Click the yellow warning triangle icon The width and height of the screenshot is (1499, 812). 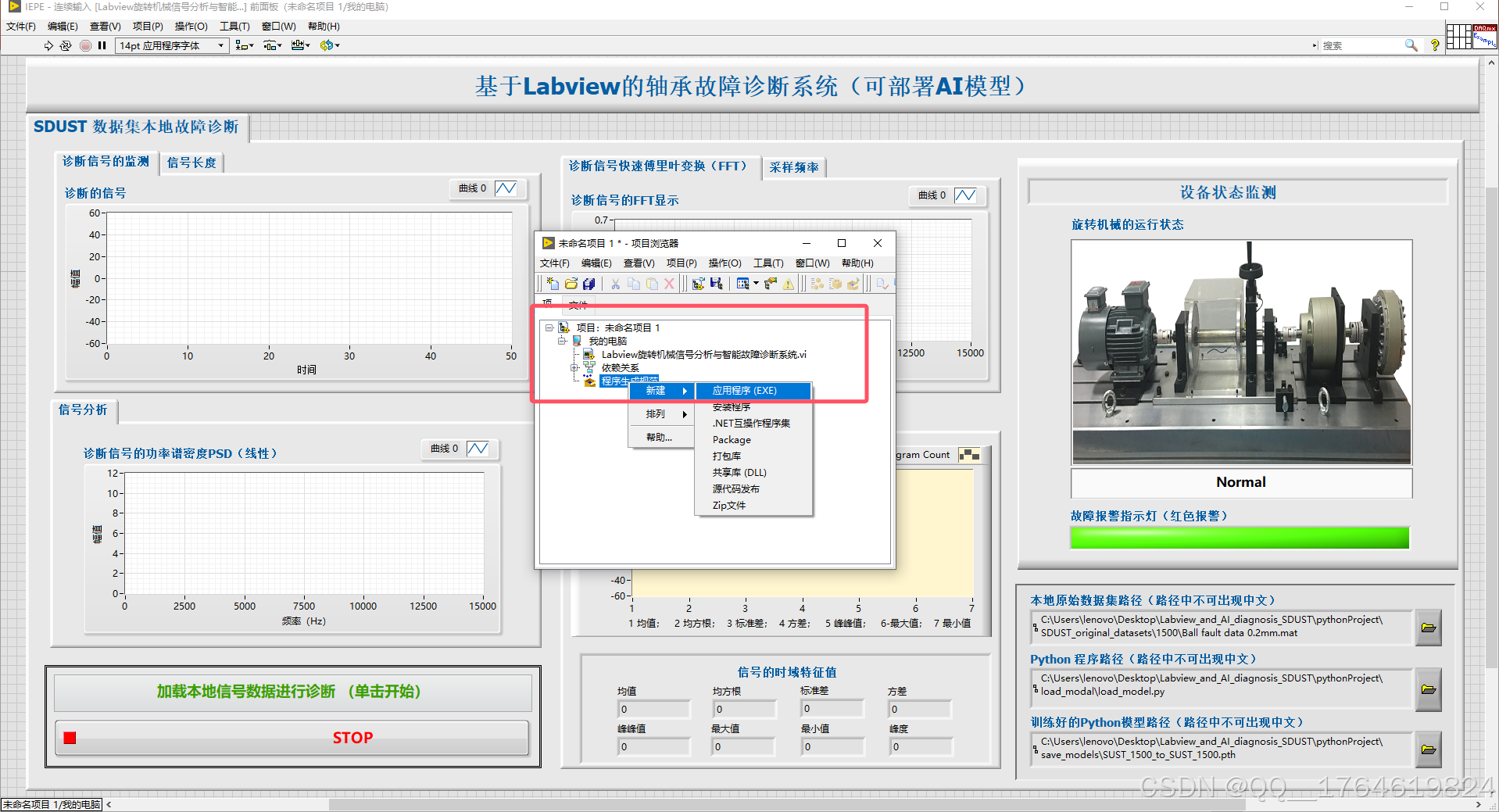click(789, 284)
